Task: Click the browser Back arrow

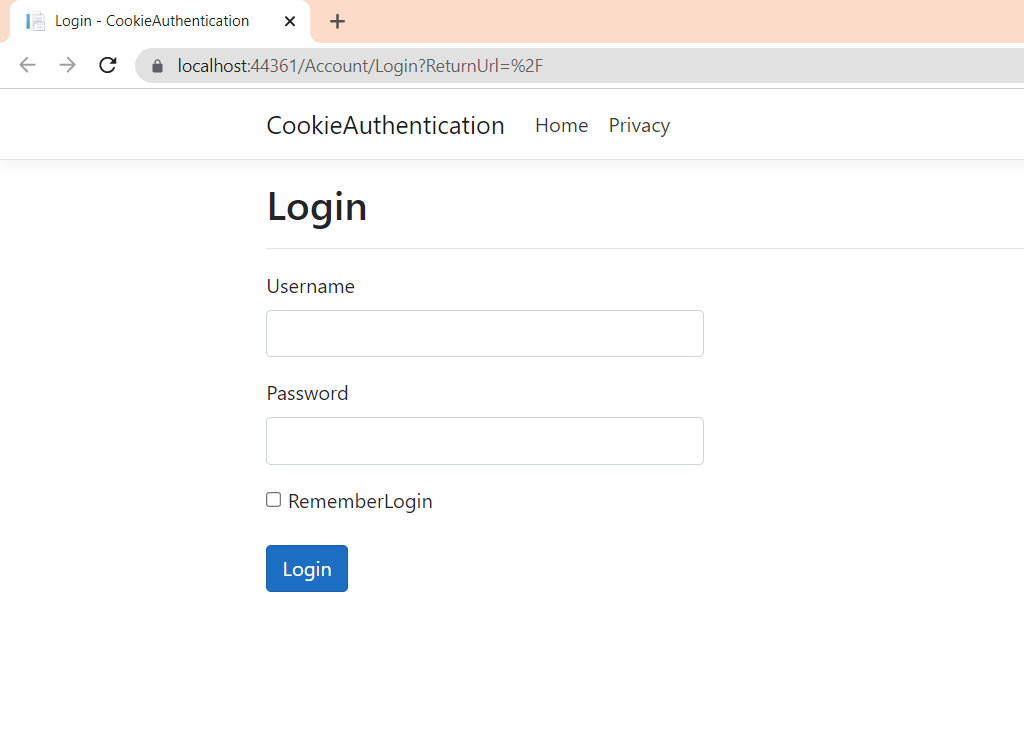Action: (x=28, y=66)
